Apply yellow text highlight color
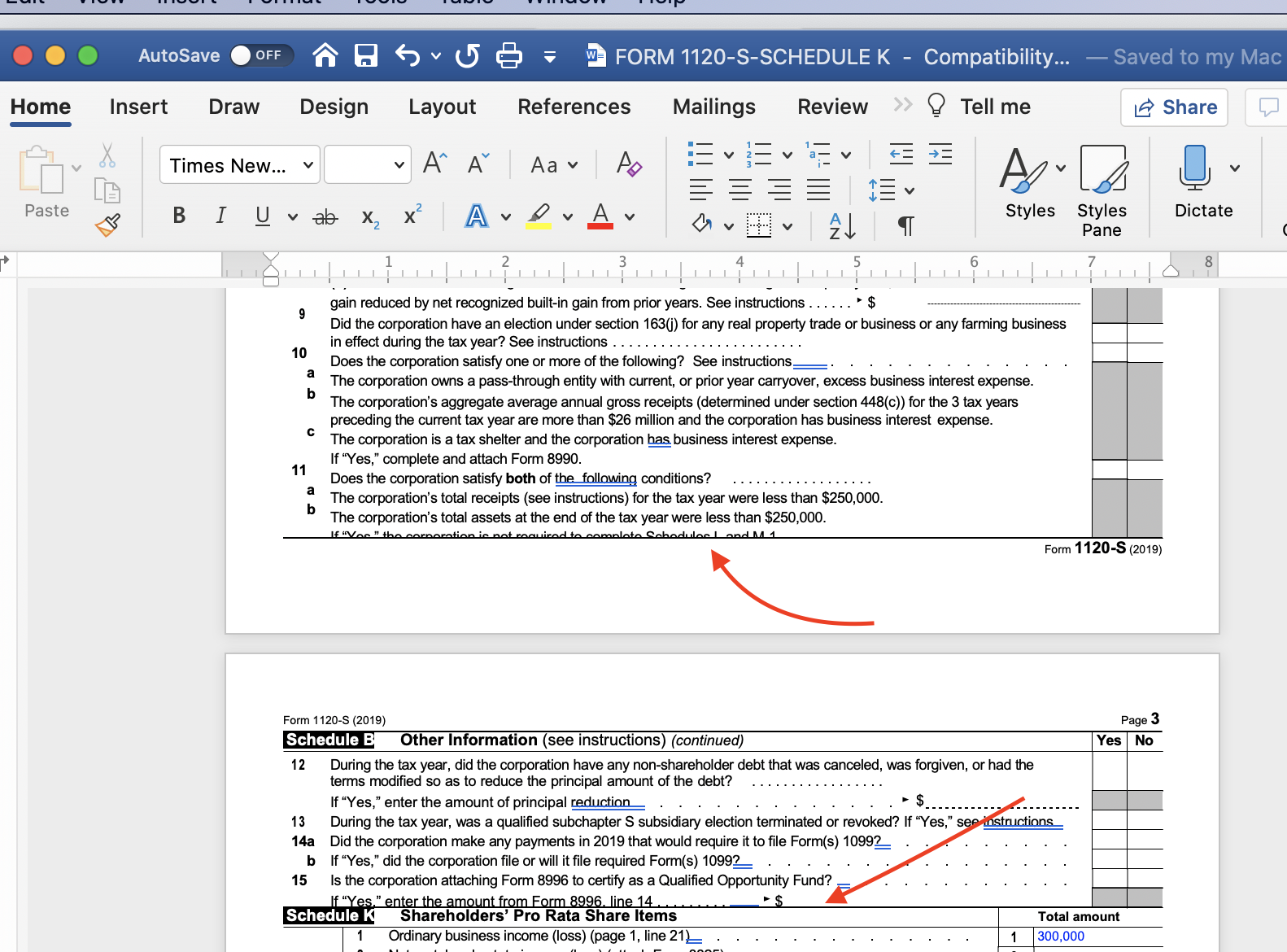This screenshot has width=1287, height=952. [x=539, y=216]
